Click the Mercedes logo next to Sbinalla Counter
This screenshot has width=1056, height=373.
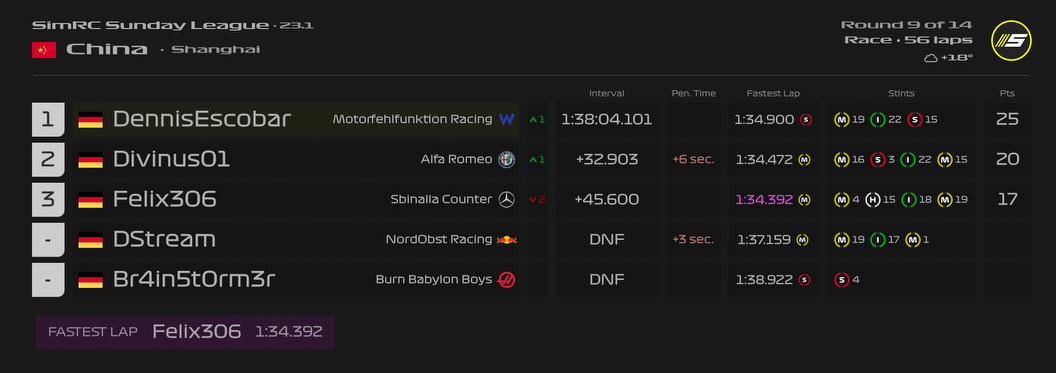click(506, 199)
